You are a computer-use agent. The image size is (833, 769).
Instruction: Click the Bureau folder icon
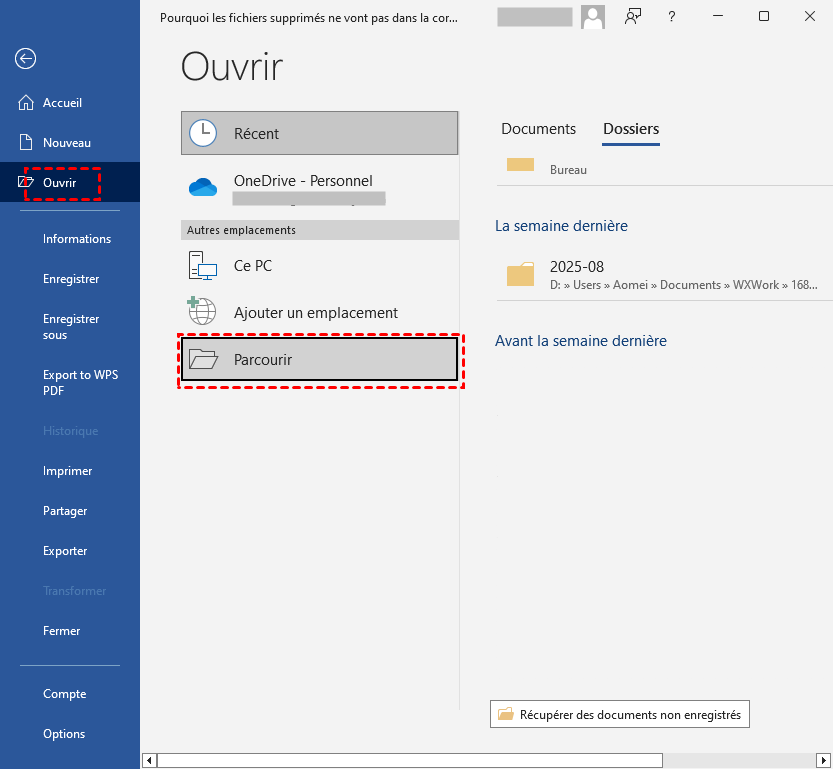click(x=520, y=165)
